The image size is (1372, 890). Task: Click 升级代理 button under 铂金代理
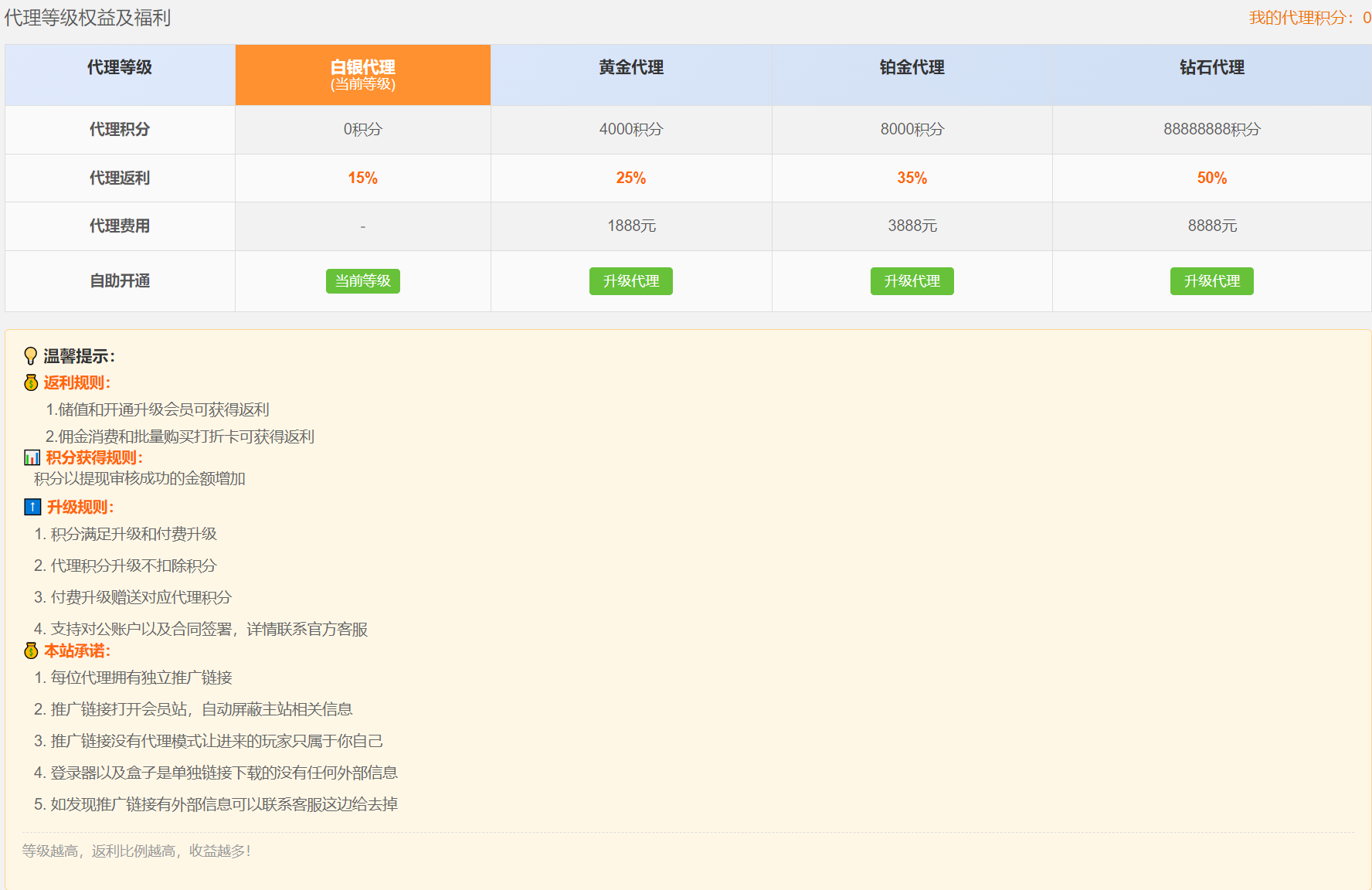click(912, 281)
